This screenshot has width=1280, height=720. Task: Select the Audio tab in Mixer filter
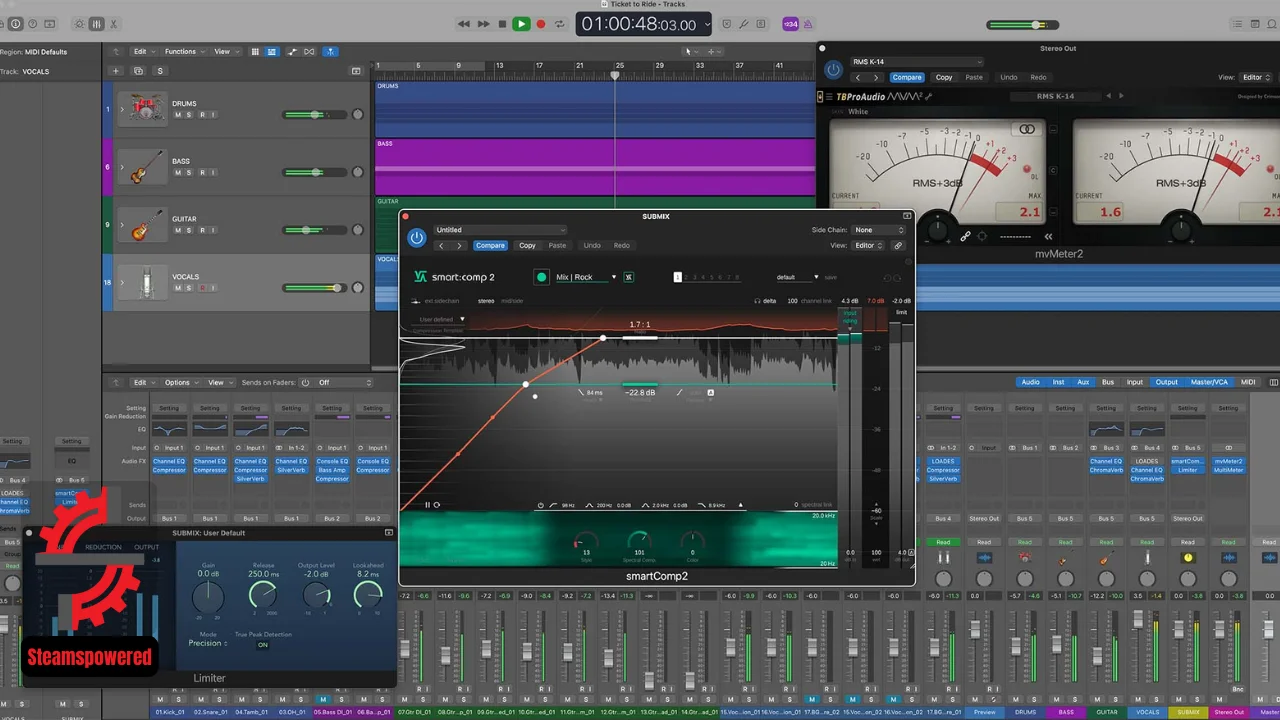coord(1030,382)
